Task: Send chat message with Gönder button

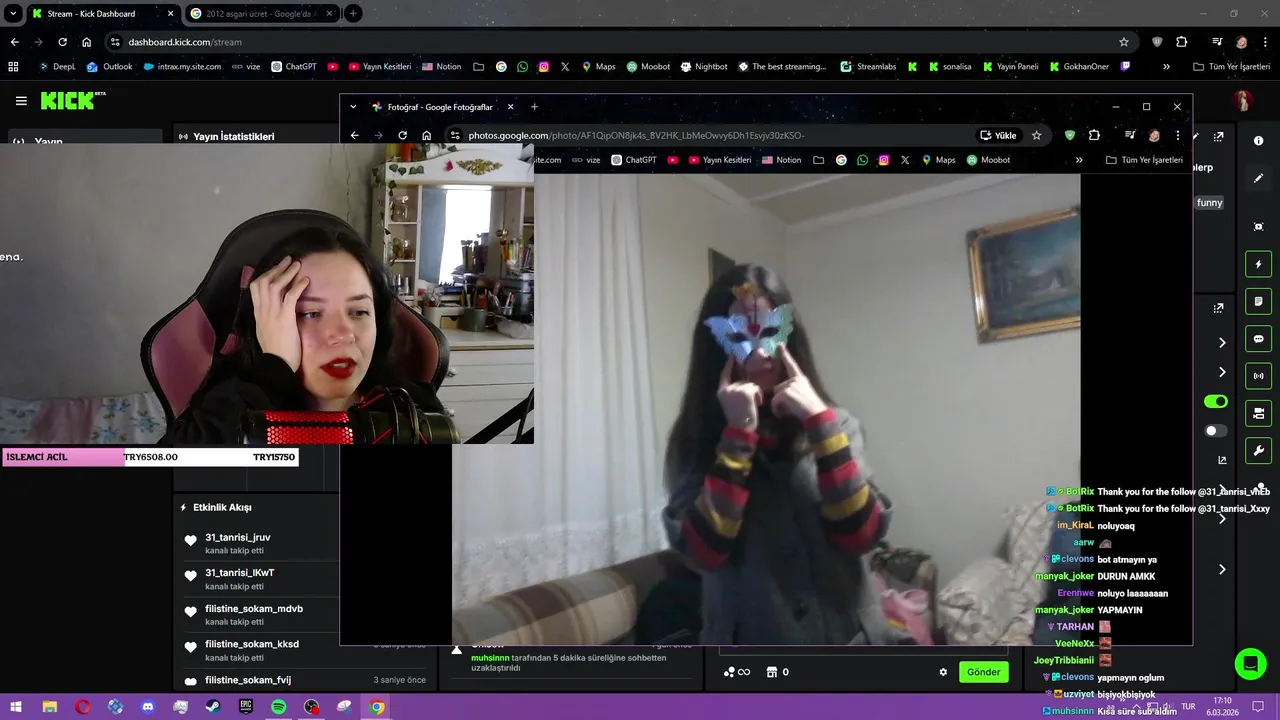Action: pyautogui.click(x=983, y=672)
